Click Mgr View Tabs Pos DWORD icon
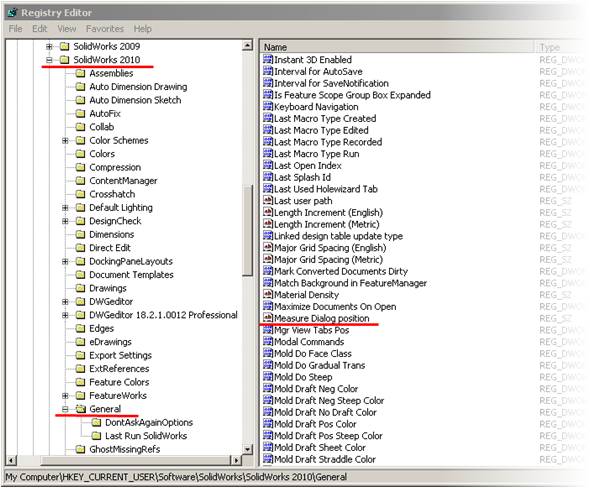 [x=268, y=330]
